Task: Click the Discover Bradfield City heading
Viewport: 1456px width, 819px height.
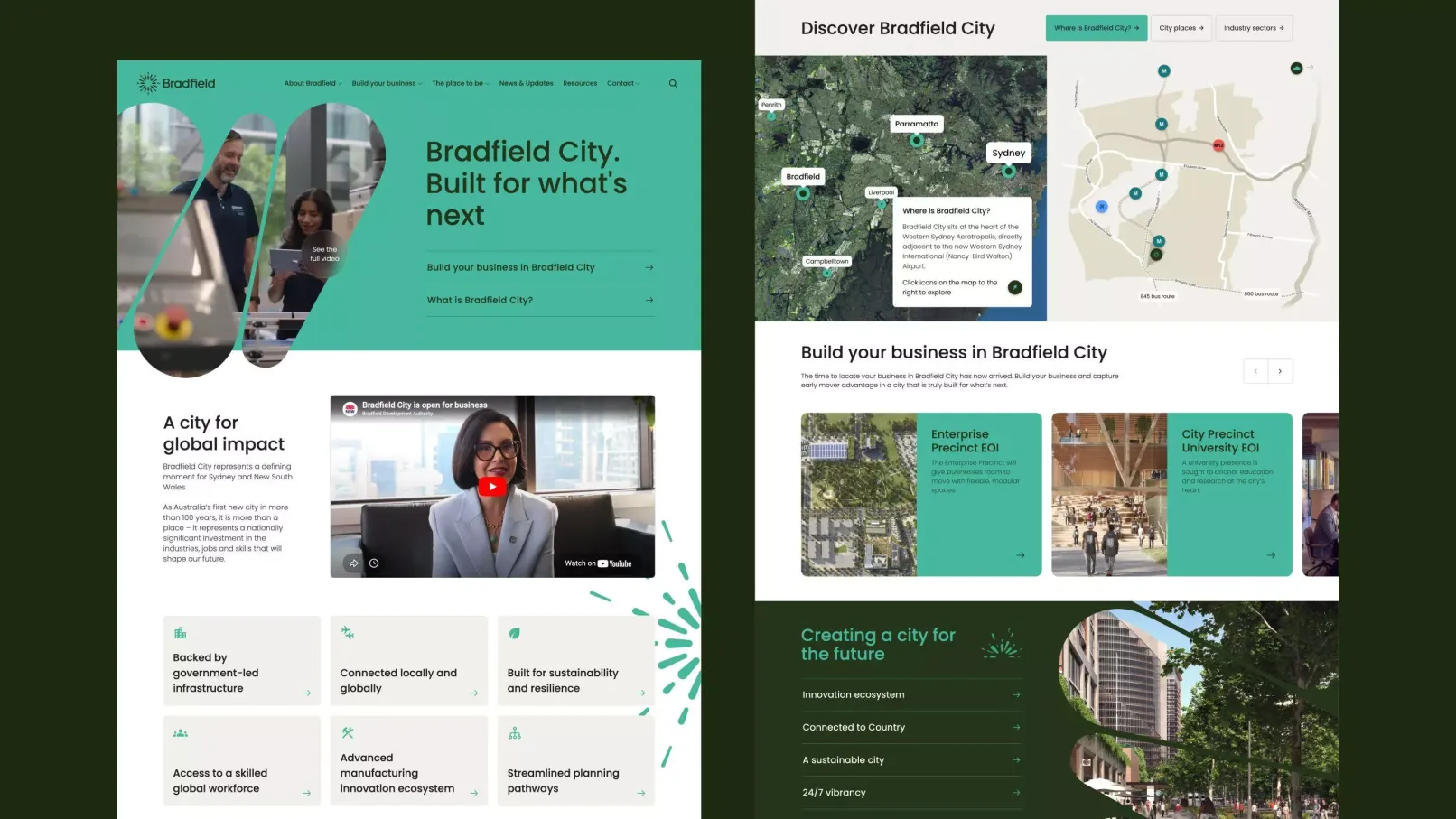Action: point(898,28)
